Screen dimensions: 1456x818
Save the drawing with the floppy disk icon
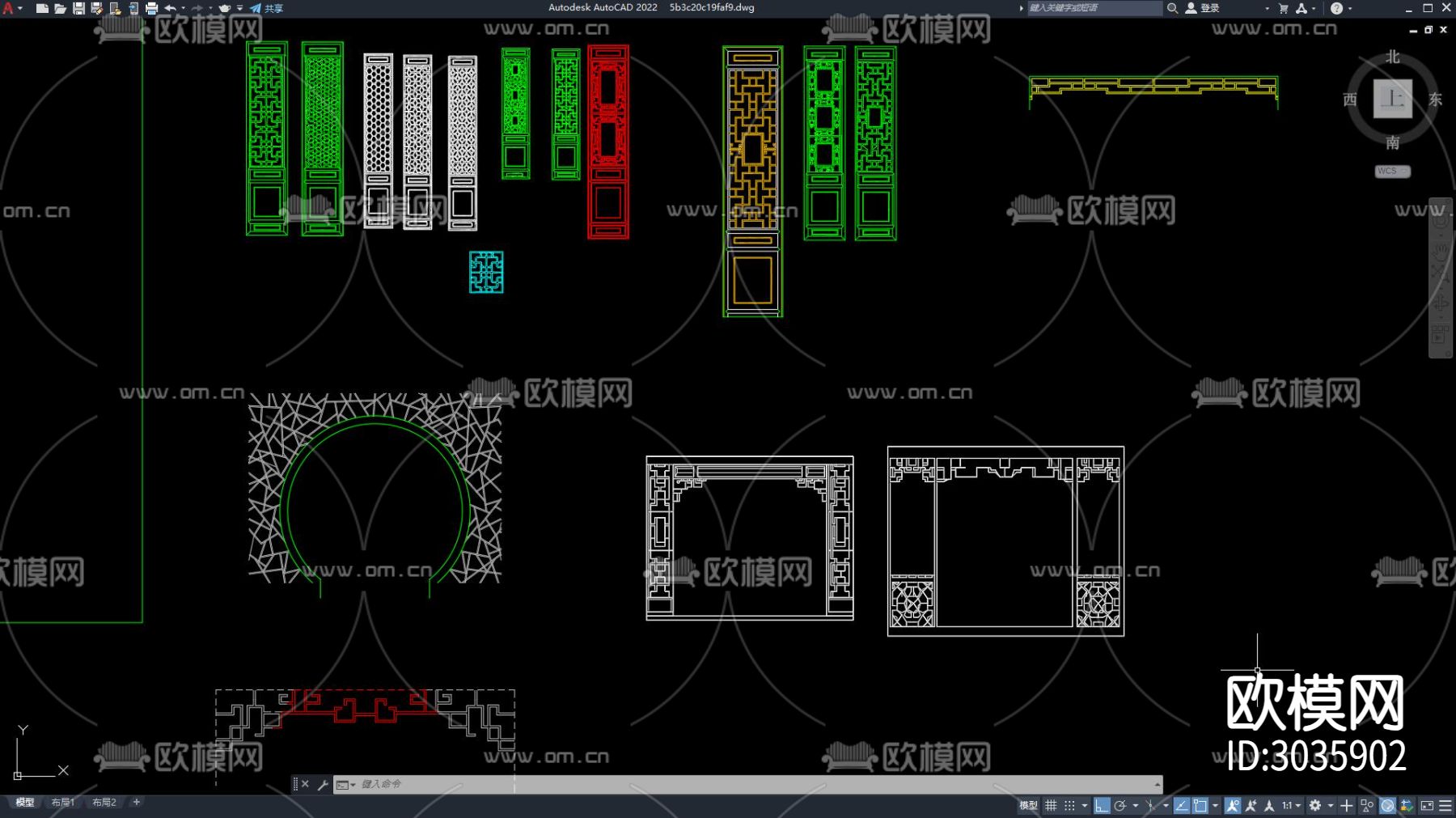pyautogui.click(x=78, y=8)
